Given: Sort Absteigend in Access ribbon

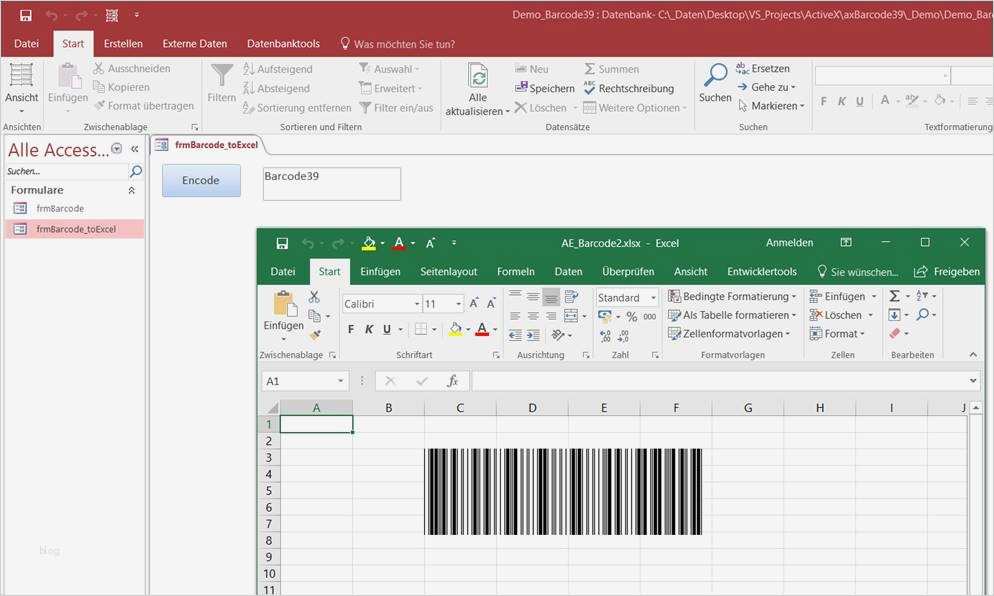Looking at the screenshot, I should click(276, 88).
